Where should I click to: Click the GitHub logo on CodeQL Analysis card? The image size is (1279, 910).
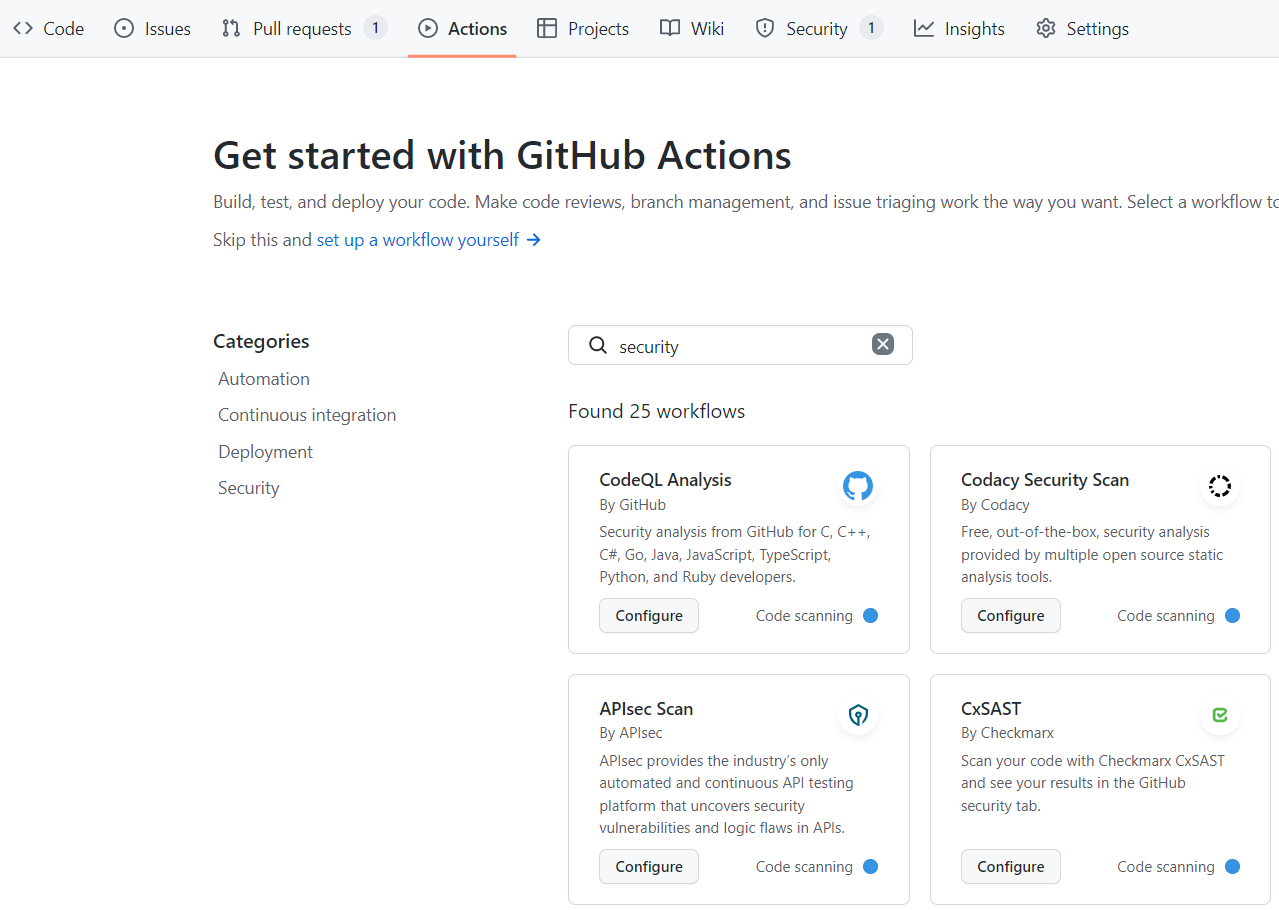[x=857, y=486]
